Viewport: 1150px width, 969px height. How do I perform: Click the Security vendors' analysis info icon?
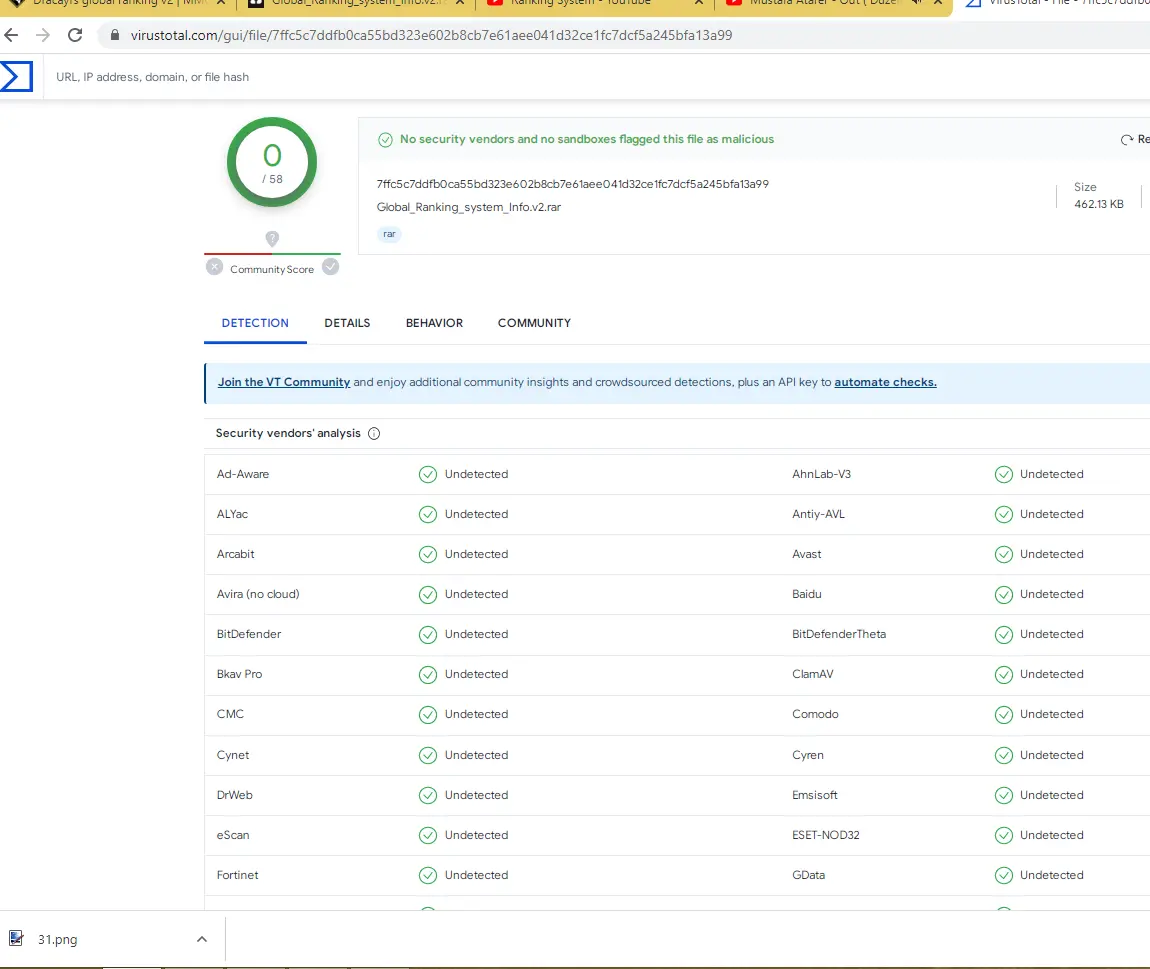click(374, 433)
